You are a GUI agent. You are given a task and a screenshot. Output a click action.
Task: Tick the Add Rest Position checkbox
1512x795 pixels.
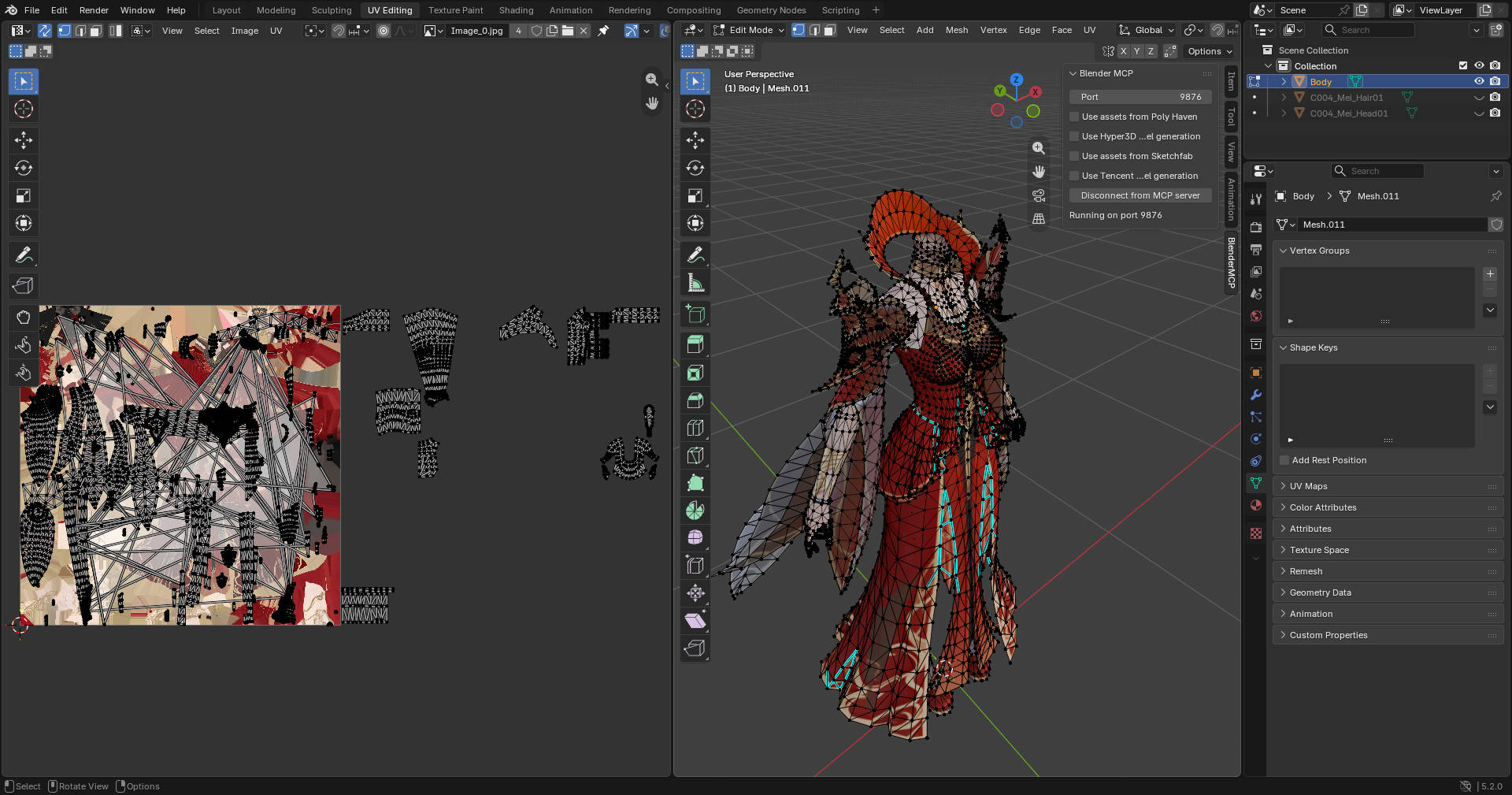[x=1284, y=460]
